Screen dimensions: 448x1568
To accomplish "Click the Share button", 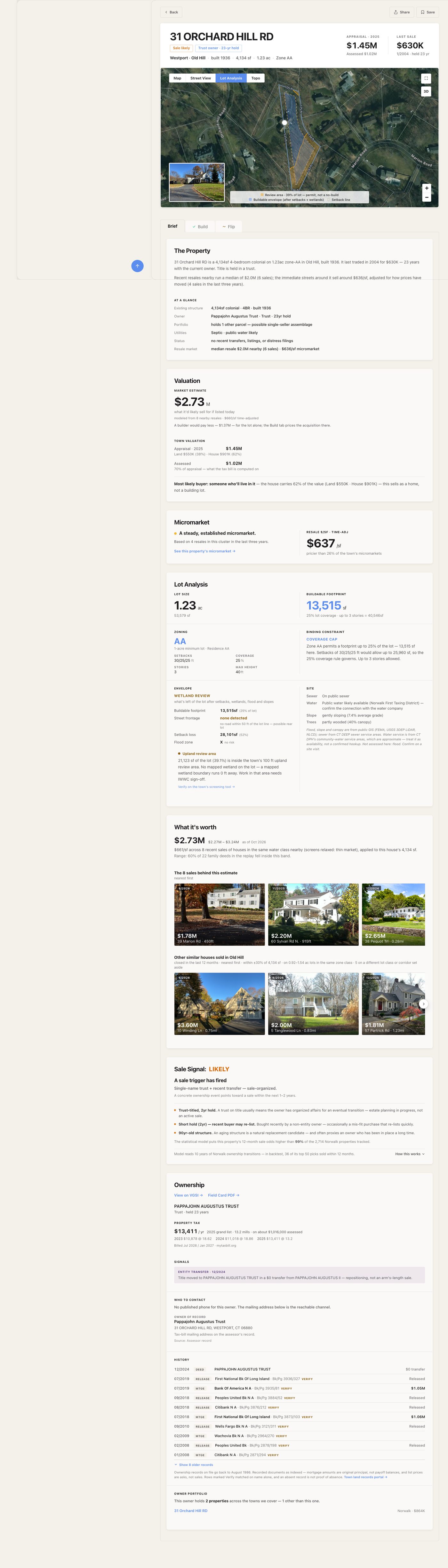I will pyautogui.click(x=402, y=12).
